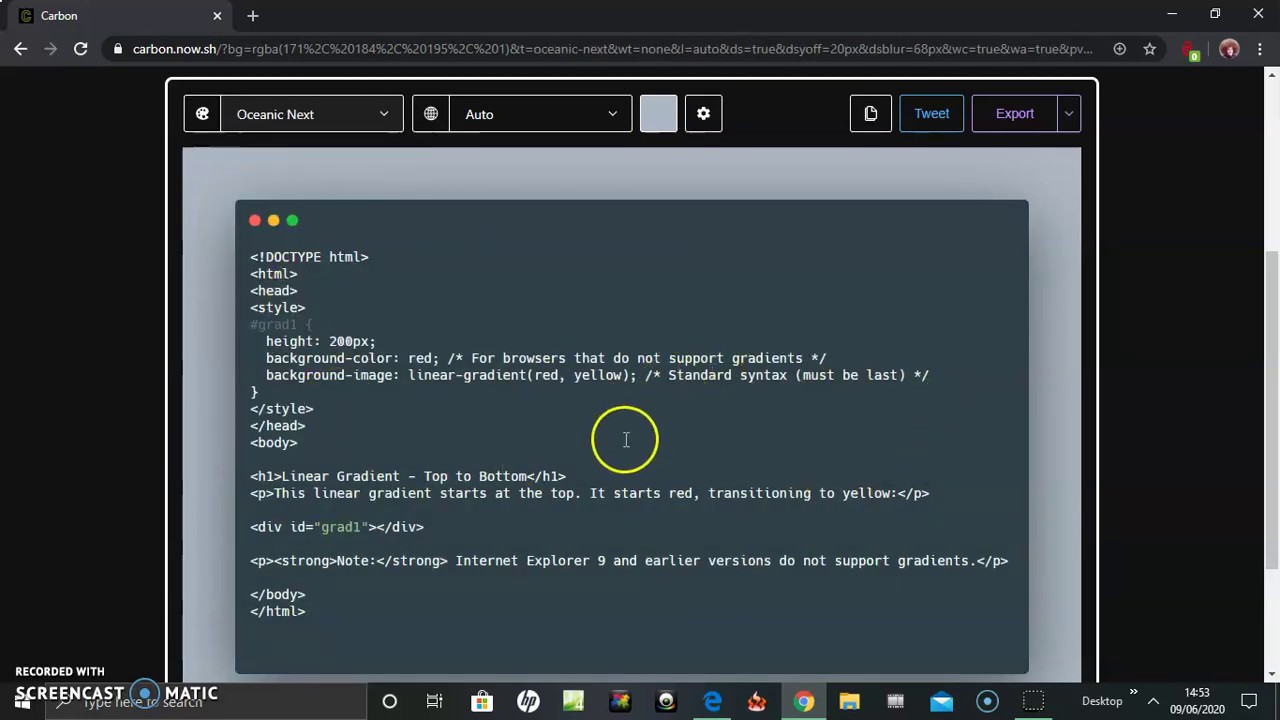The width and height of the screenshot is (1280, 720).
Task: Open Cortana circle on taskbar
Action: (x=389, y=702)
